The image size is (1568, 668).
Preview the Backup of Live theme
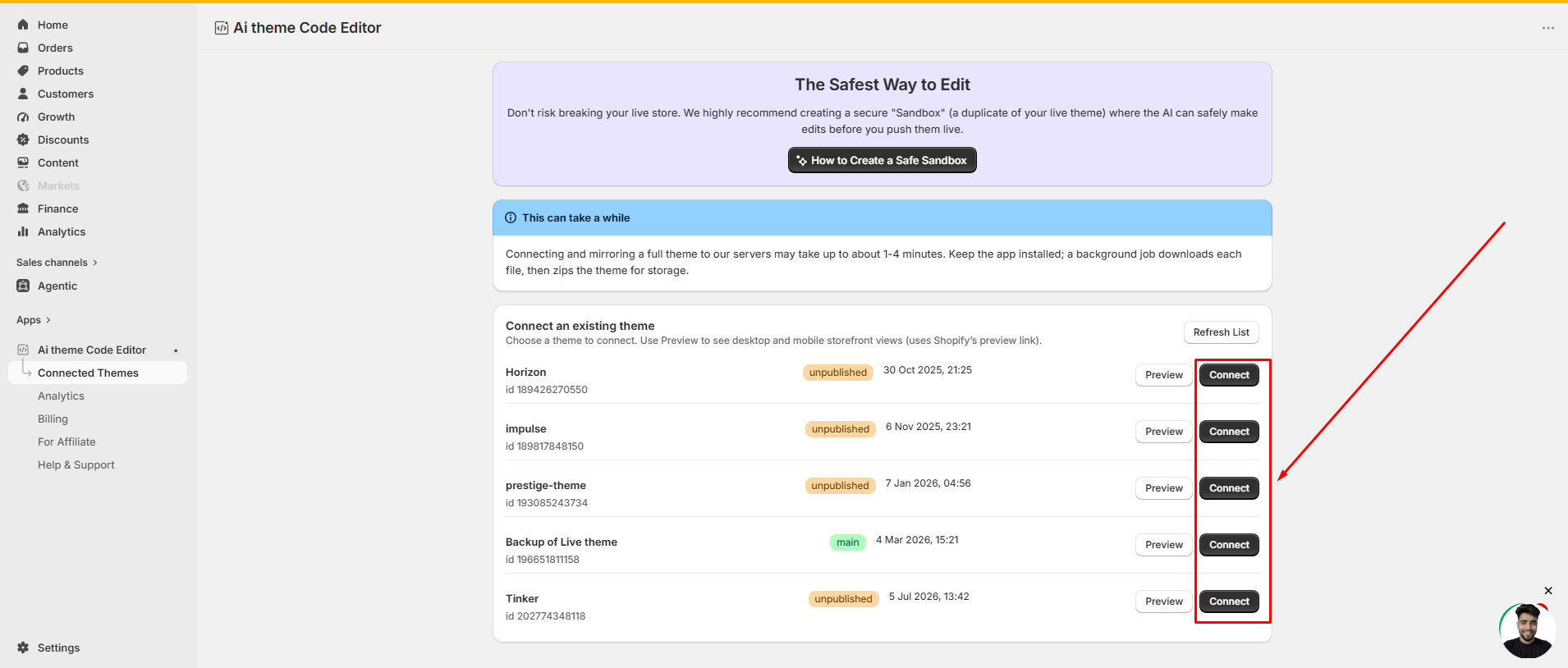pos(1164,545)
